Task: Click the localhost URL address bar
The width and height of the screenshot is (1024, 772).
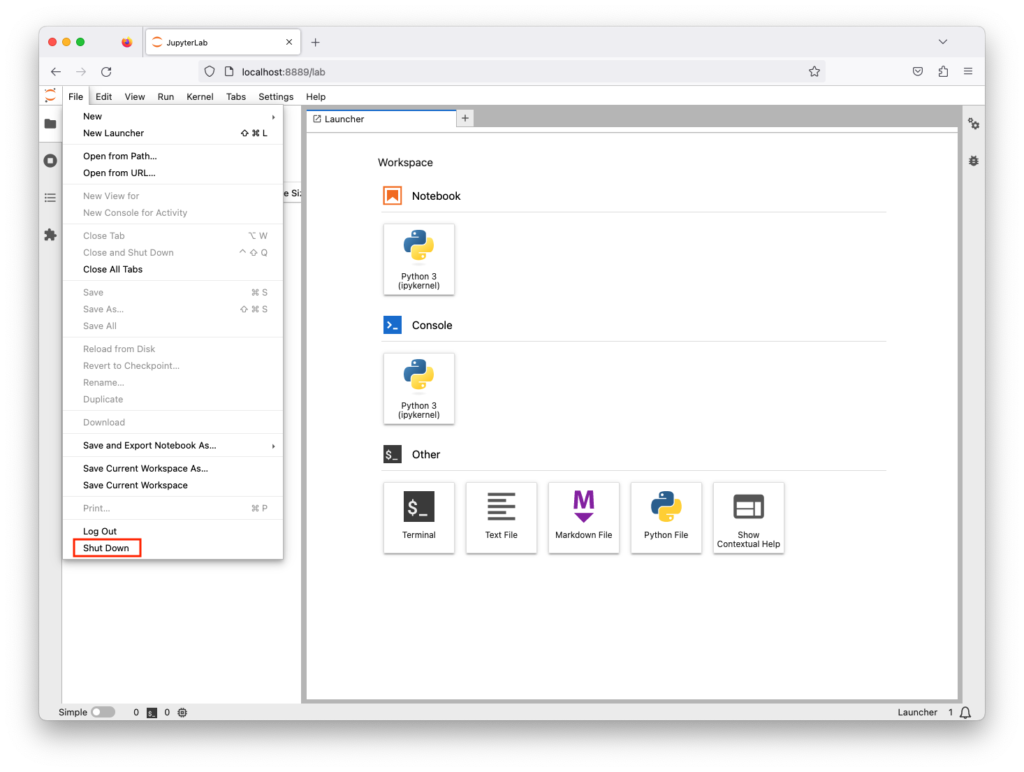Action: click(x=500, y=72)
